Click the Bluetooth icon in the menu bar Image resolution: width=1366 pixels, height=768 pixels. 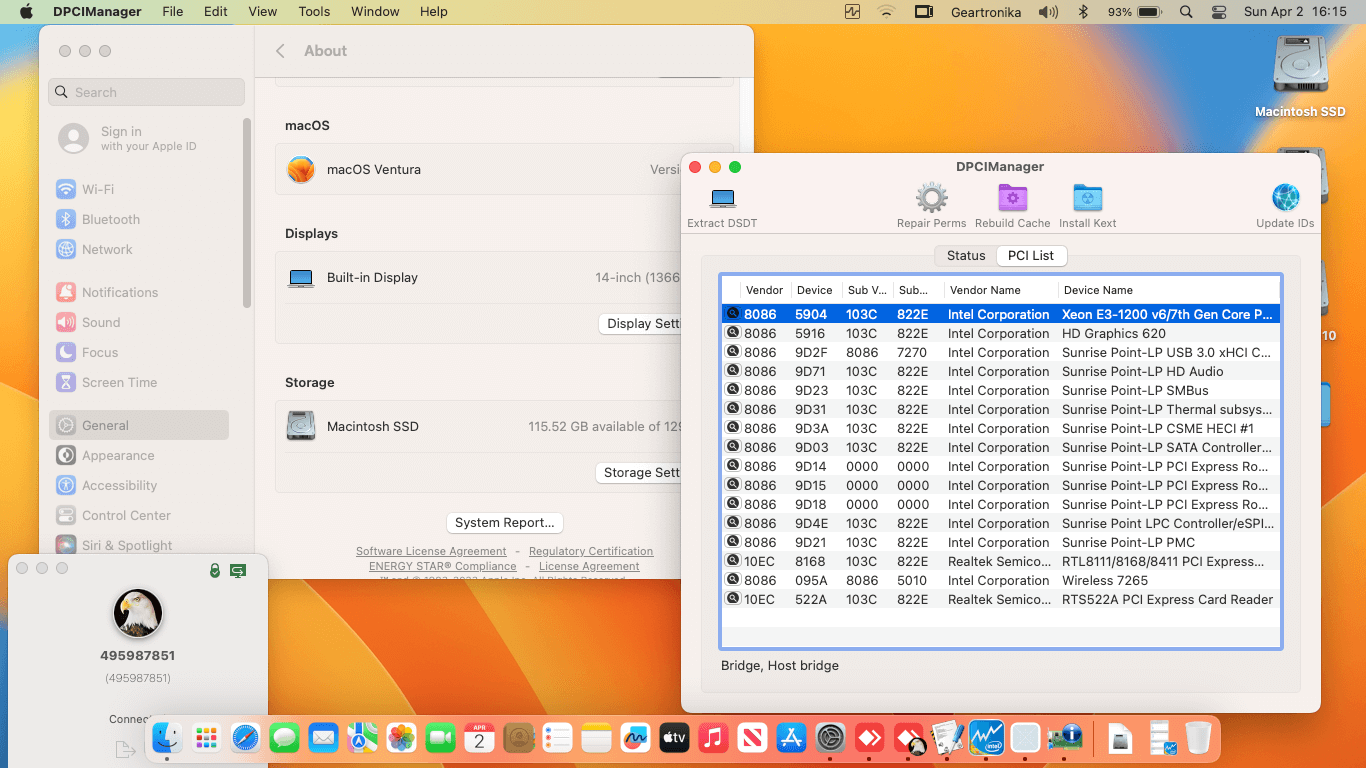pyautogui.click(x=1082, y=12)
